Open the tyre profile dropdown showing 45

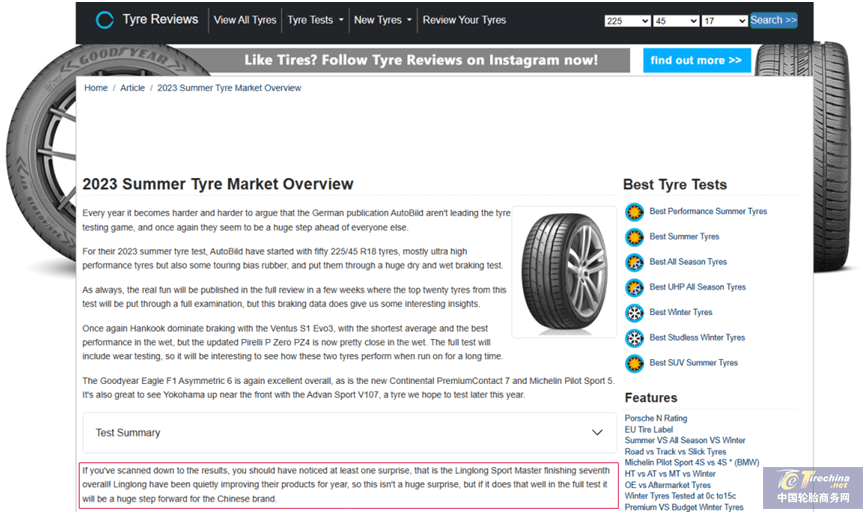[676, 21]
